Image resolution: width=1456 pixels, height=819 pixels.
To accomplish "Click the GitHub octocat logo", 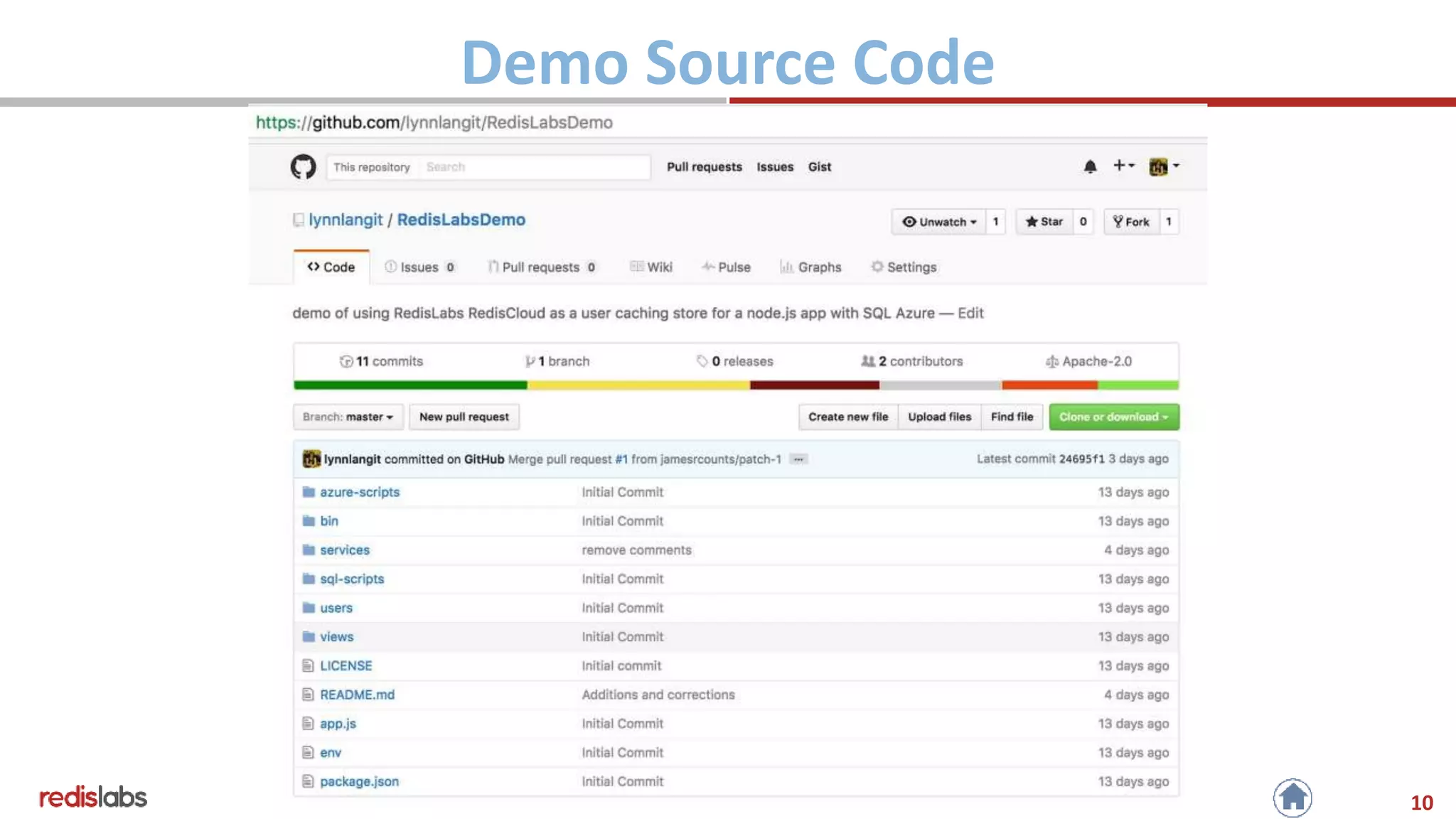I will pyautogui.click(x=303, y=167).
